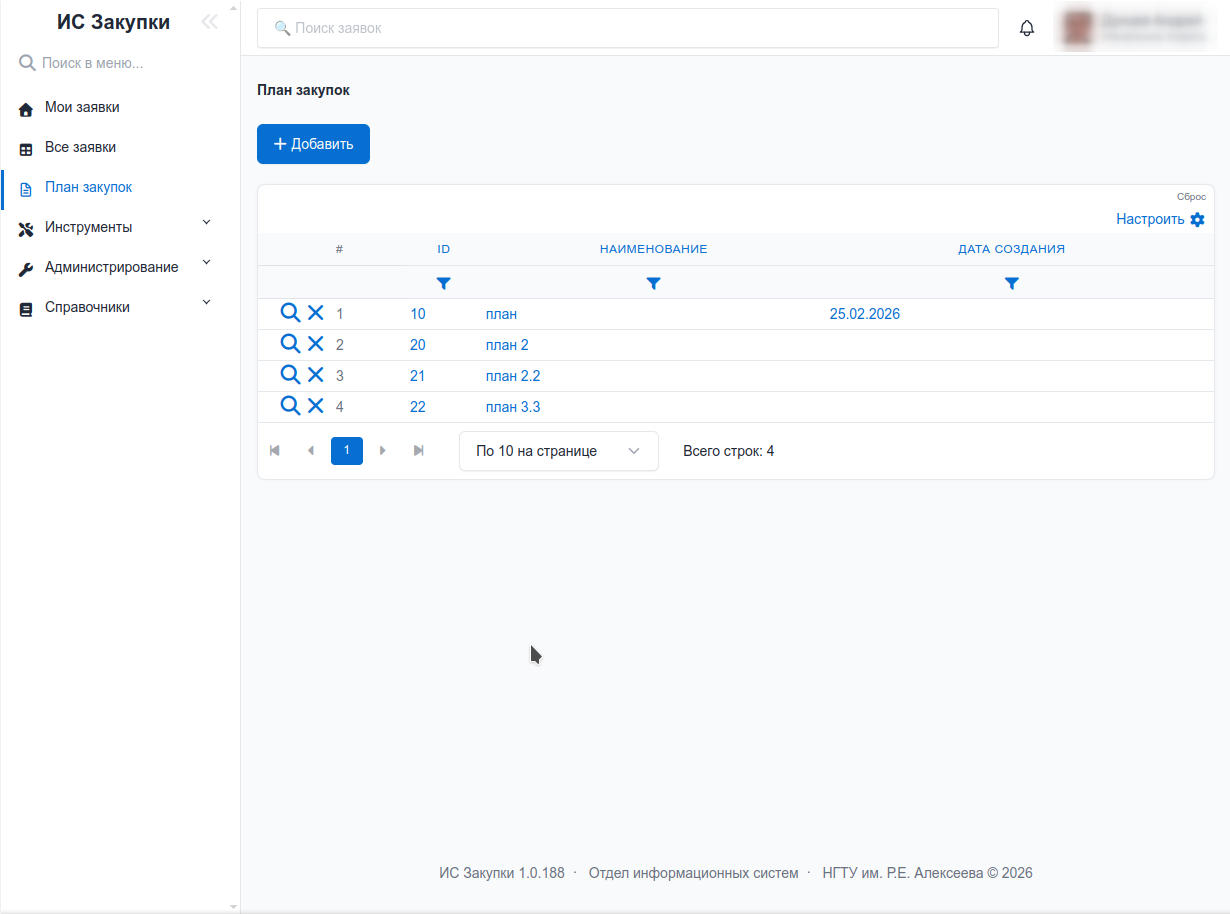Screen dimensions: 1230x914
Task: Click the date 25.02.2026 cell
Action: [865, 314]
